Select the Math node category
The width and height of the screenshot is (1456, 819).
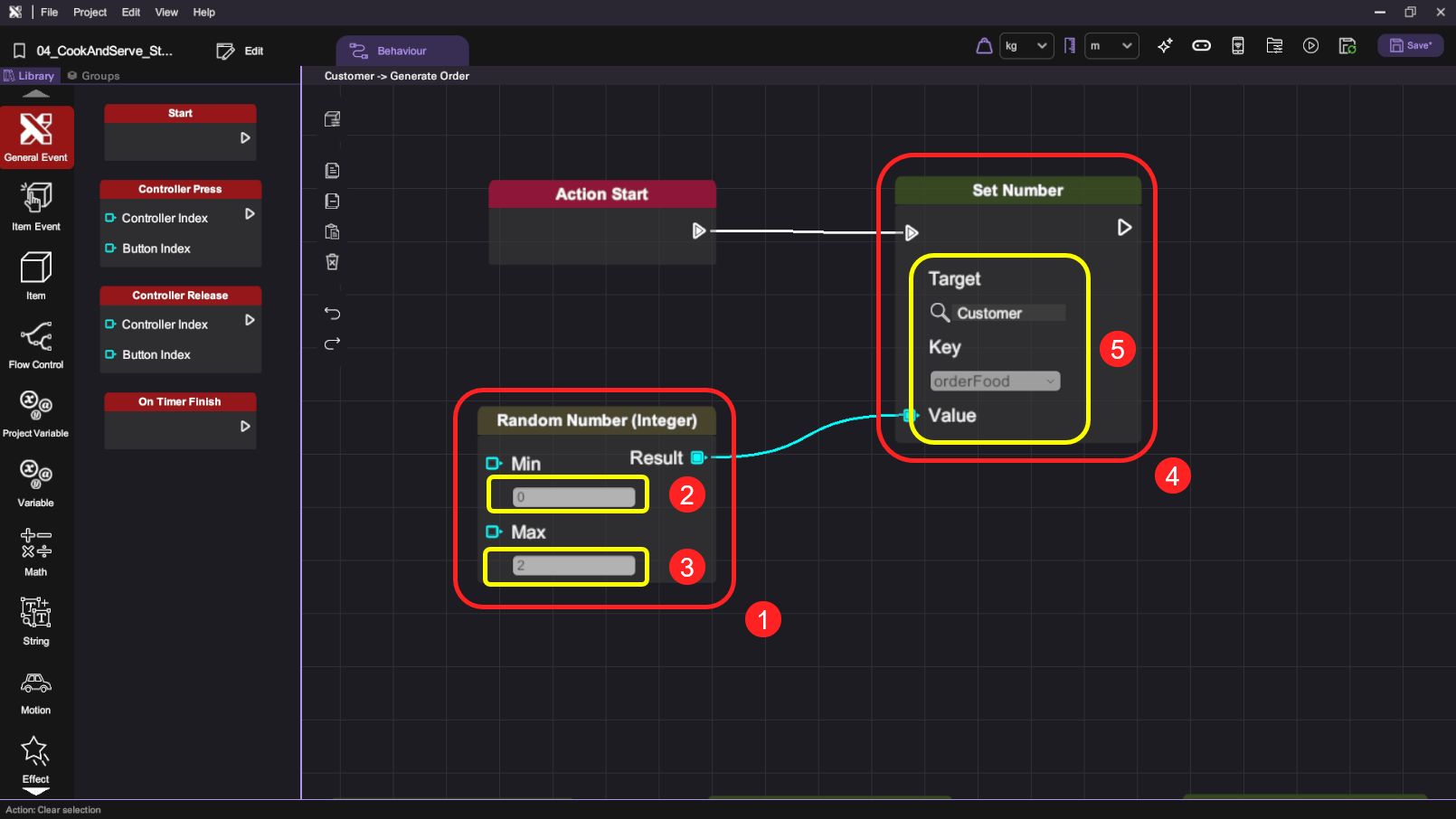pos(36,552)
